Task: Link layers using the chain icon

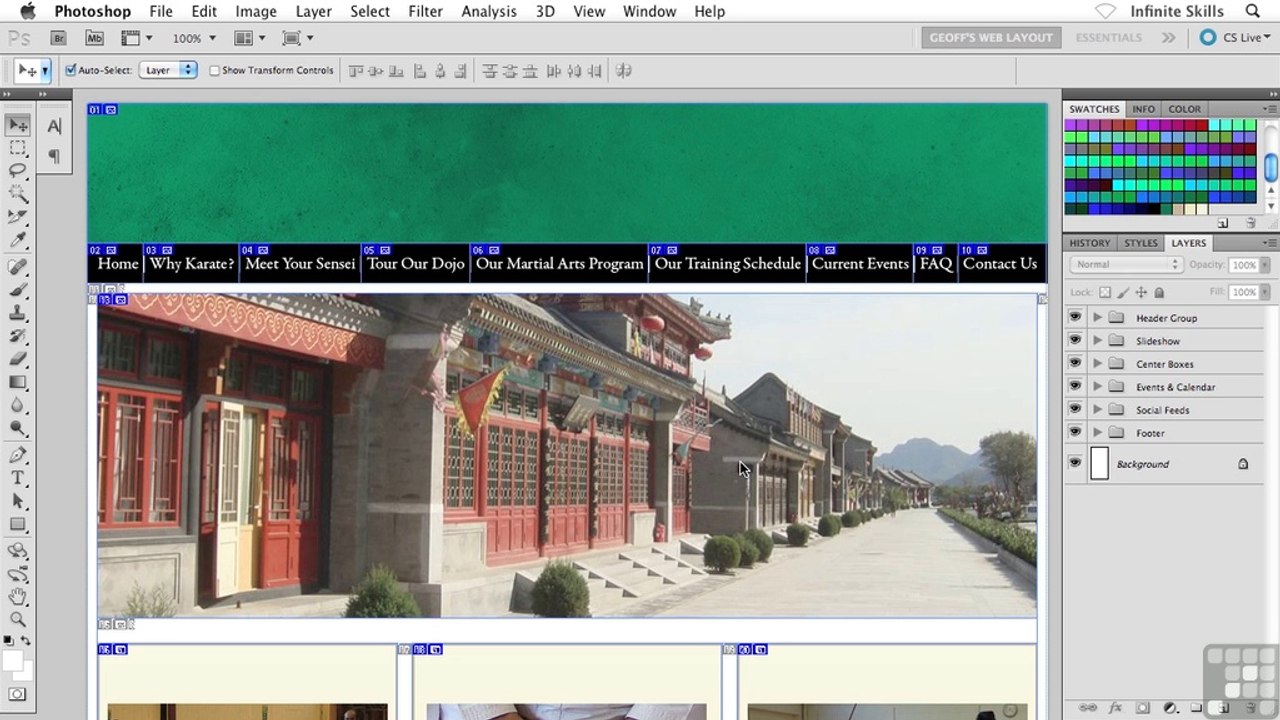Action: 1089,708
